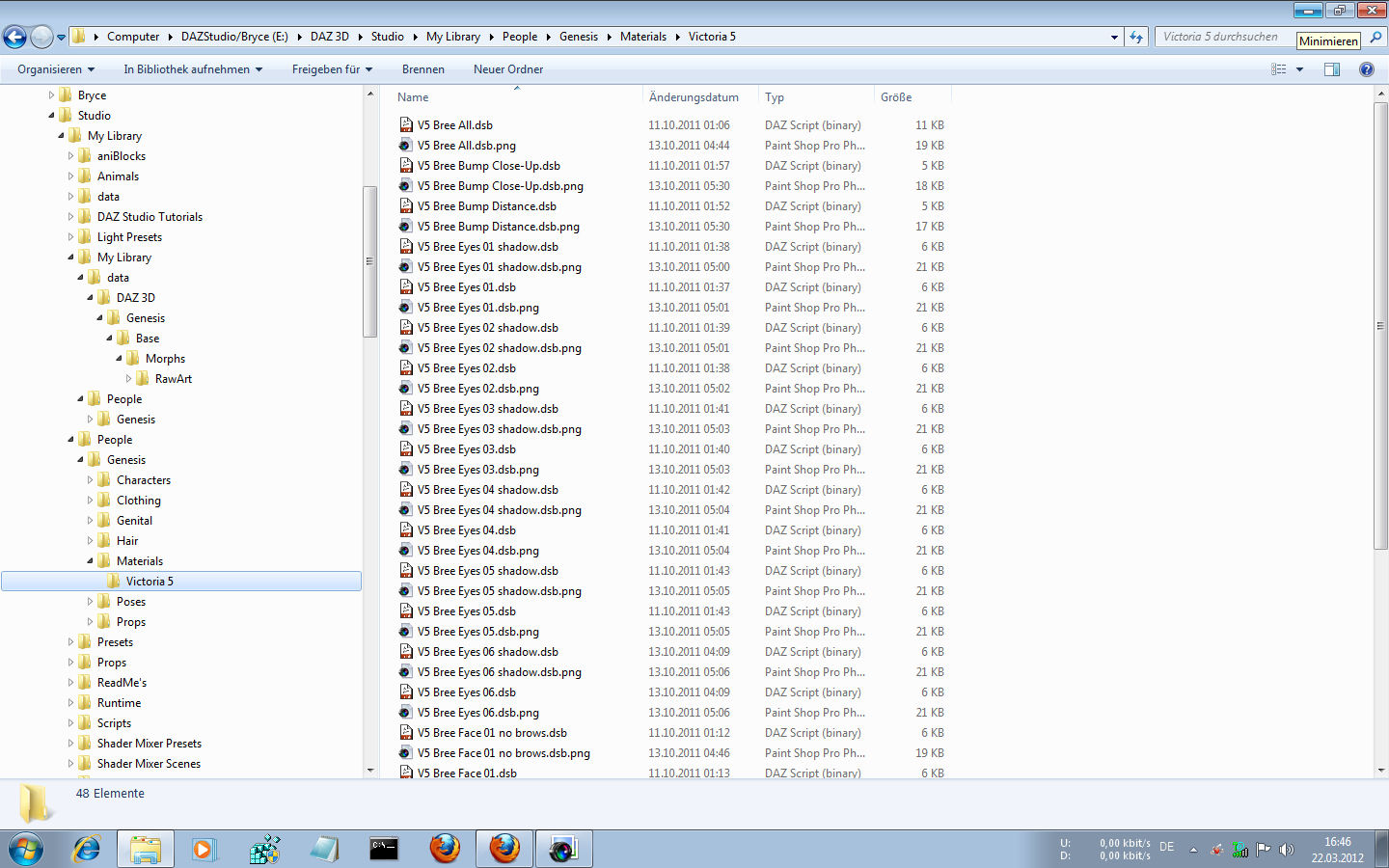The width and height of the screenshot is (1389, 868).
Task: Open the Windows Start orb
Action: (x=26, y=850)
